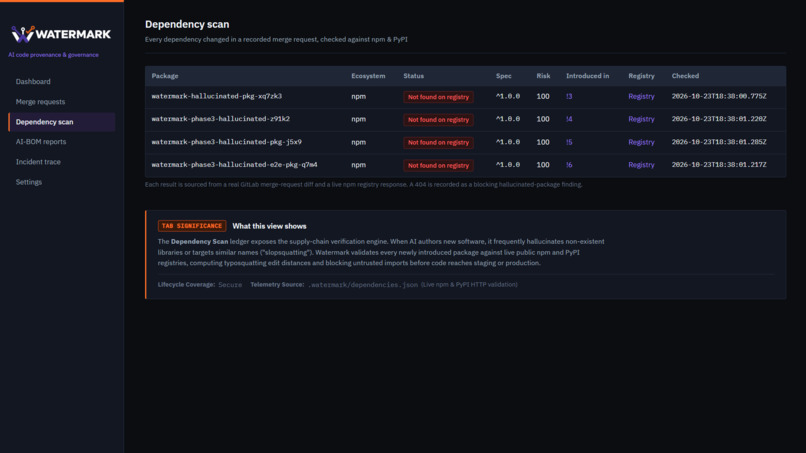The image size is (806, 453).
Task: Click Not found badge for q7m4 row
Action: (x=438, y=165)
